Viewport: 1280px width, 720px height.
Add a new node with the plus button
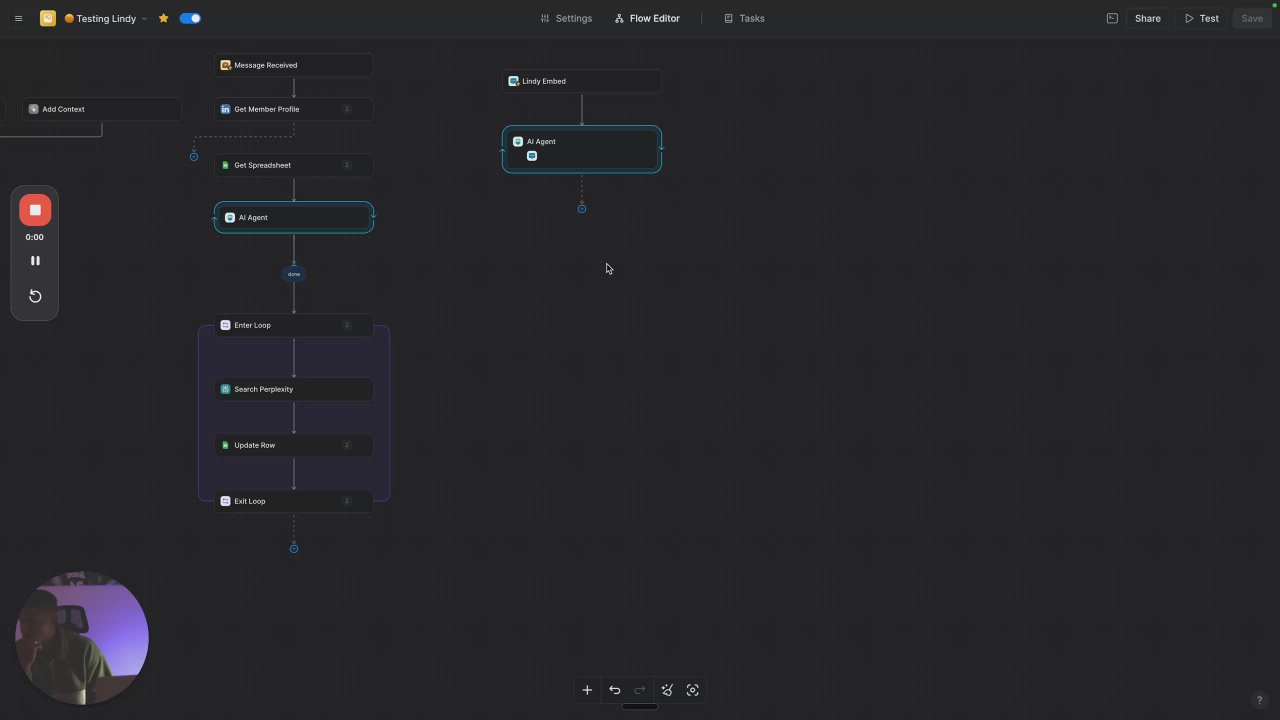click(587, 690)
